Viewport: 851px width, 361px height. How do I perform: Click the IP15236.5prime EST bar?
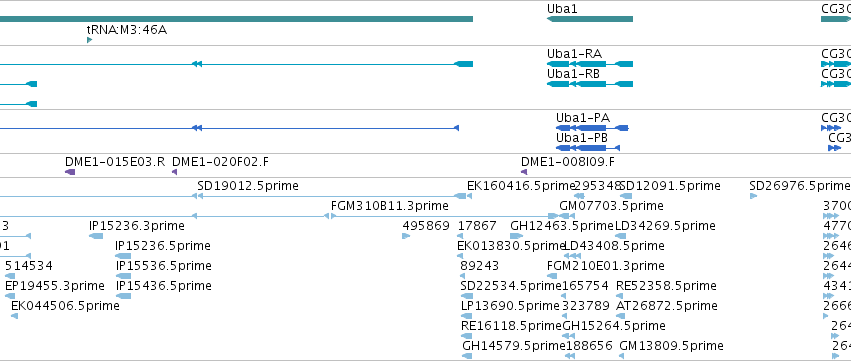[123, 256]
